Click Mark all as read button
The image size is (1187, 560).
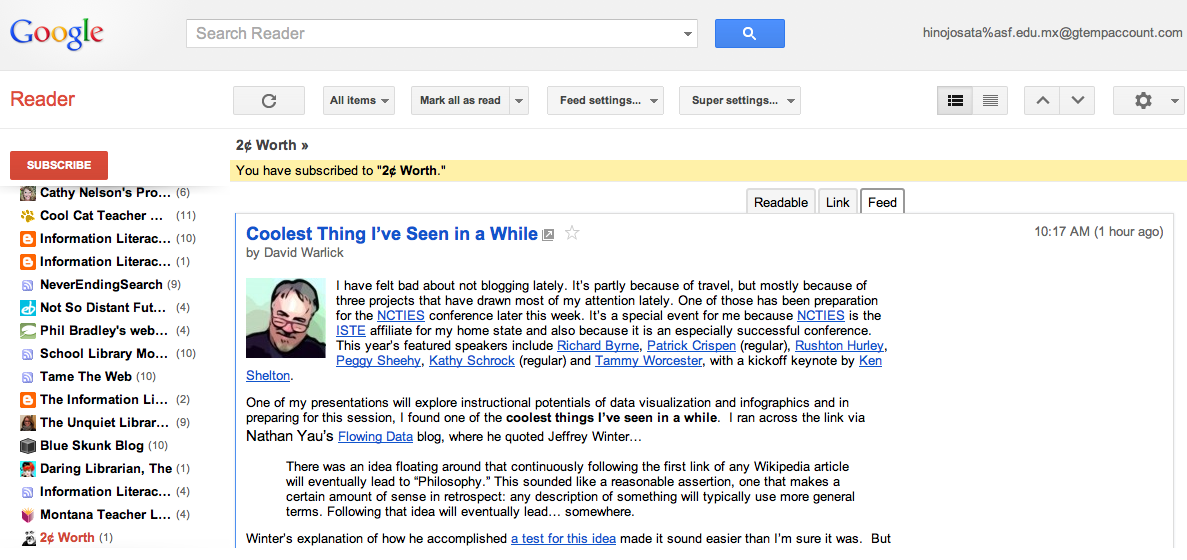tap(460, 101)
